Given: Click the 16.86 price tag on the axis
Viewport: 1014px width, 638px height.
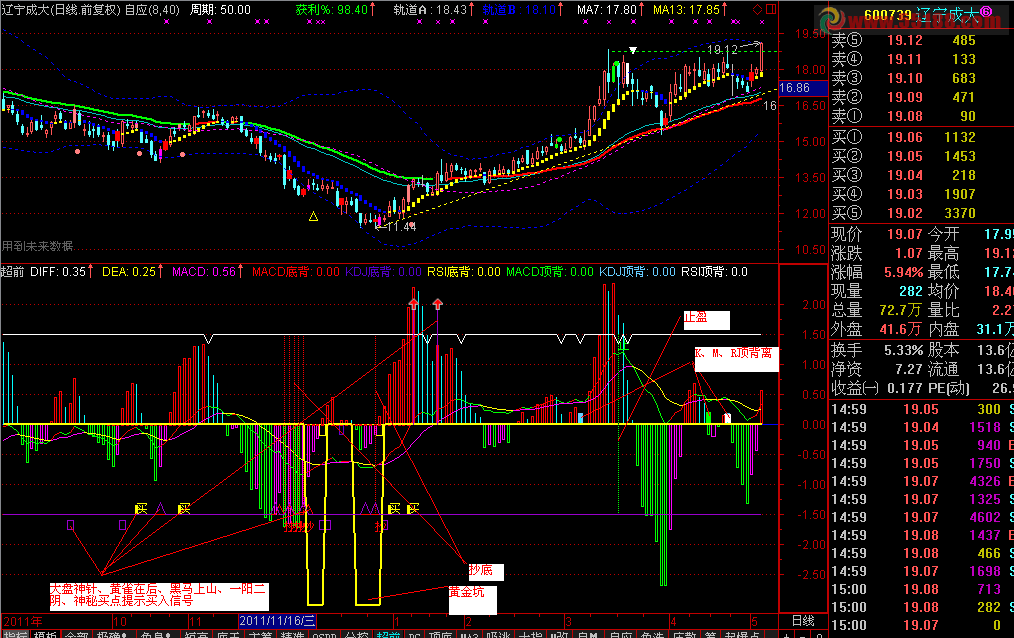Looking at the screenshot, I should tap(803, 88).
